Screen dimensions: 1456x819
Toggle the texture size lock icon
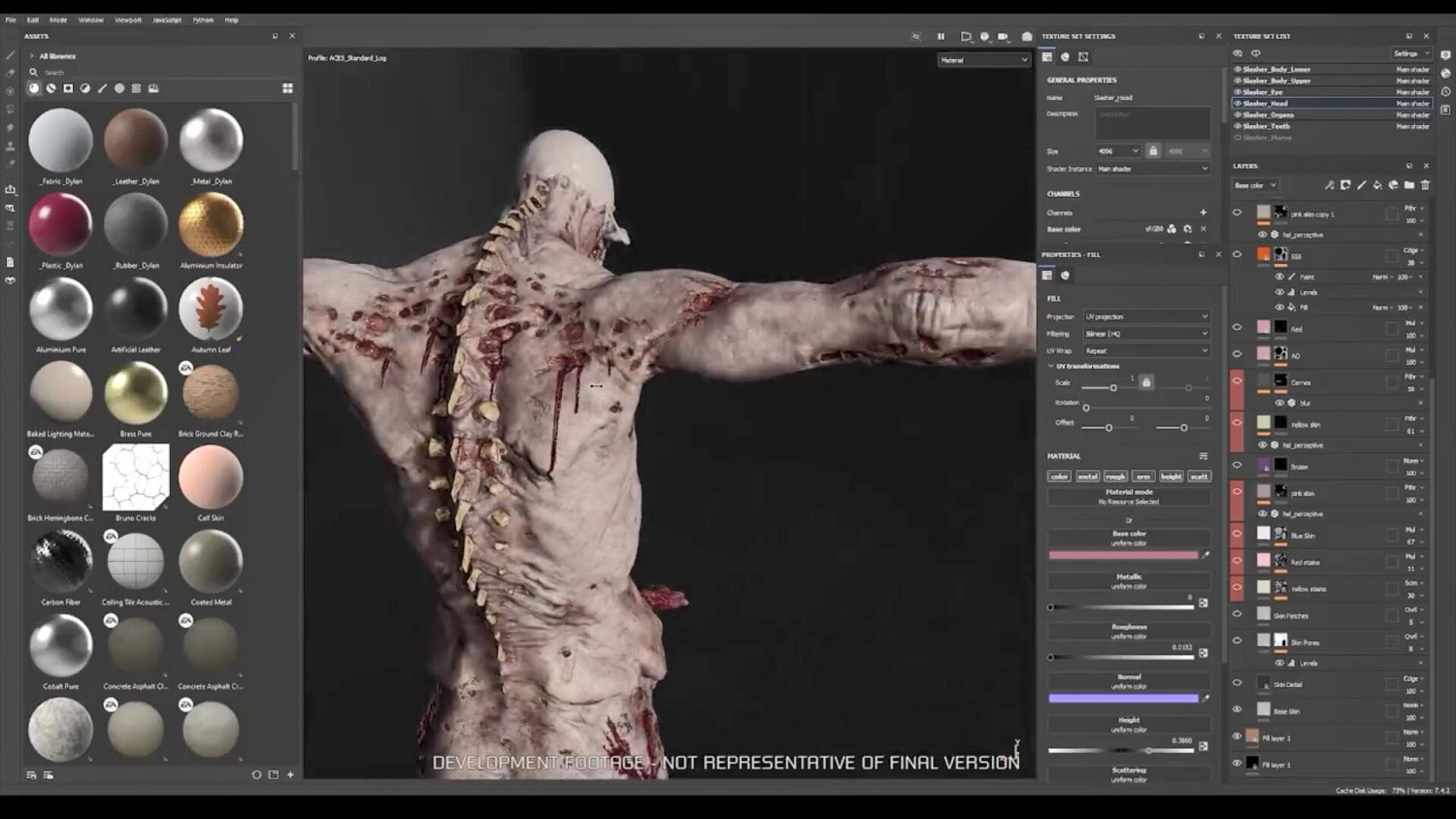click(1153, 151)
